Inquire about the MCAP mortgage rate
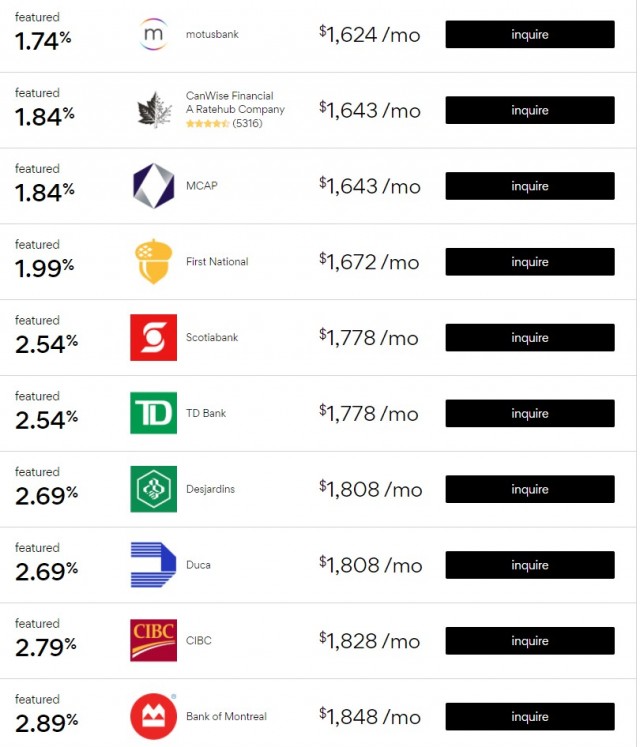 point(529,186)
